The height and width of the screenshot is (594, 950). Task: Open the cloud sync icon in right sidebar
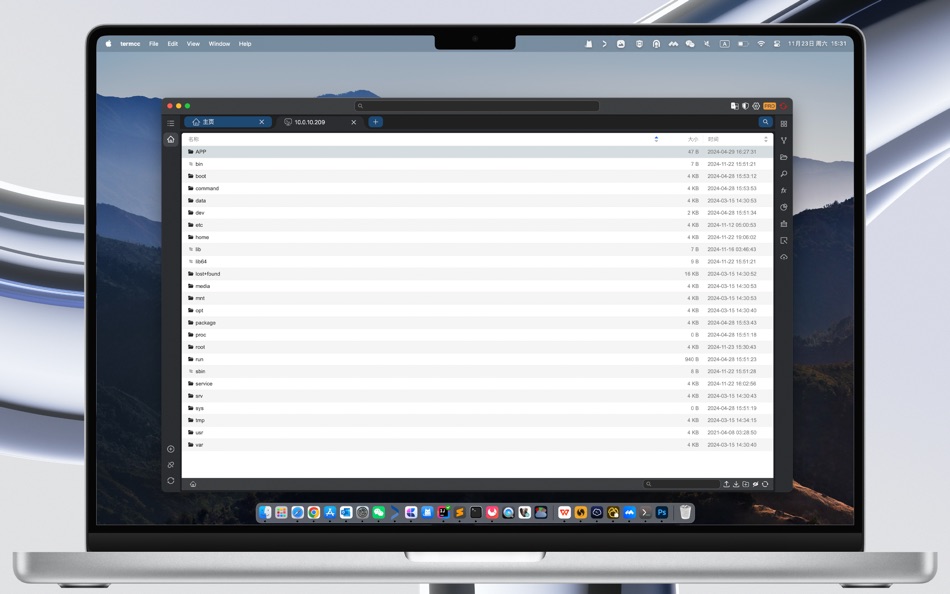[784, 257]
